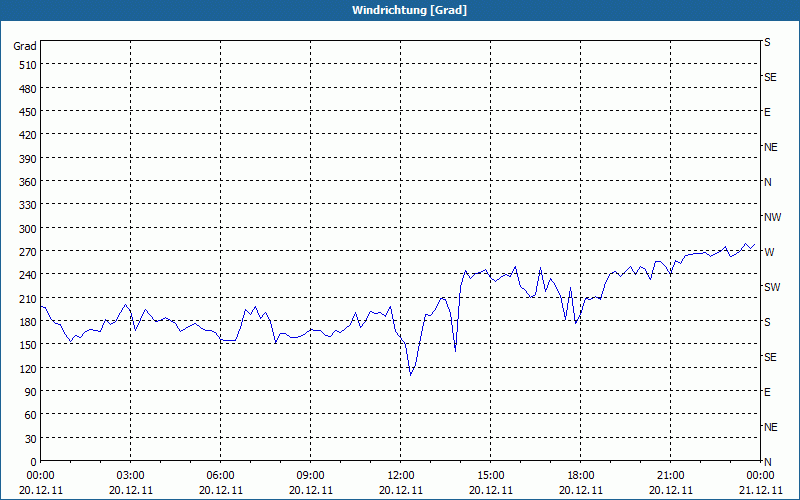Screen dimensions: 800x500
Task: Click y-axis label 420
Action: pos(29,135)
